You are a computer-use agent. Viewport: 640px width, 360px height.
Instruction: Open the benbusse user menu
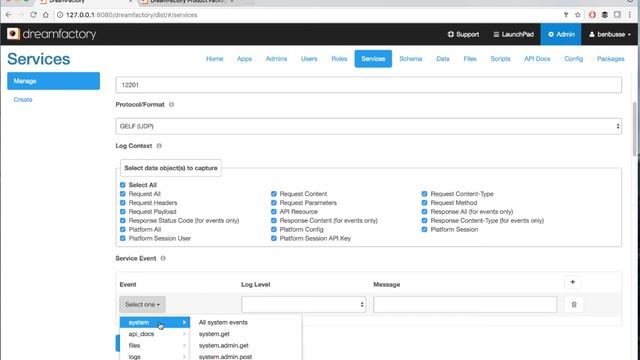610,34
